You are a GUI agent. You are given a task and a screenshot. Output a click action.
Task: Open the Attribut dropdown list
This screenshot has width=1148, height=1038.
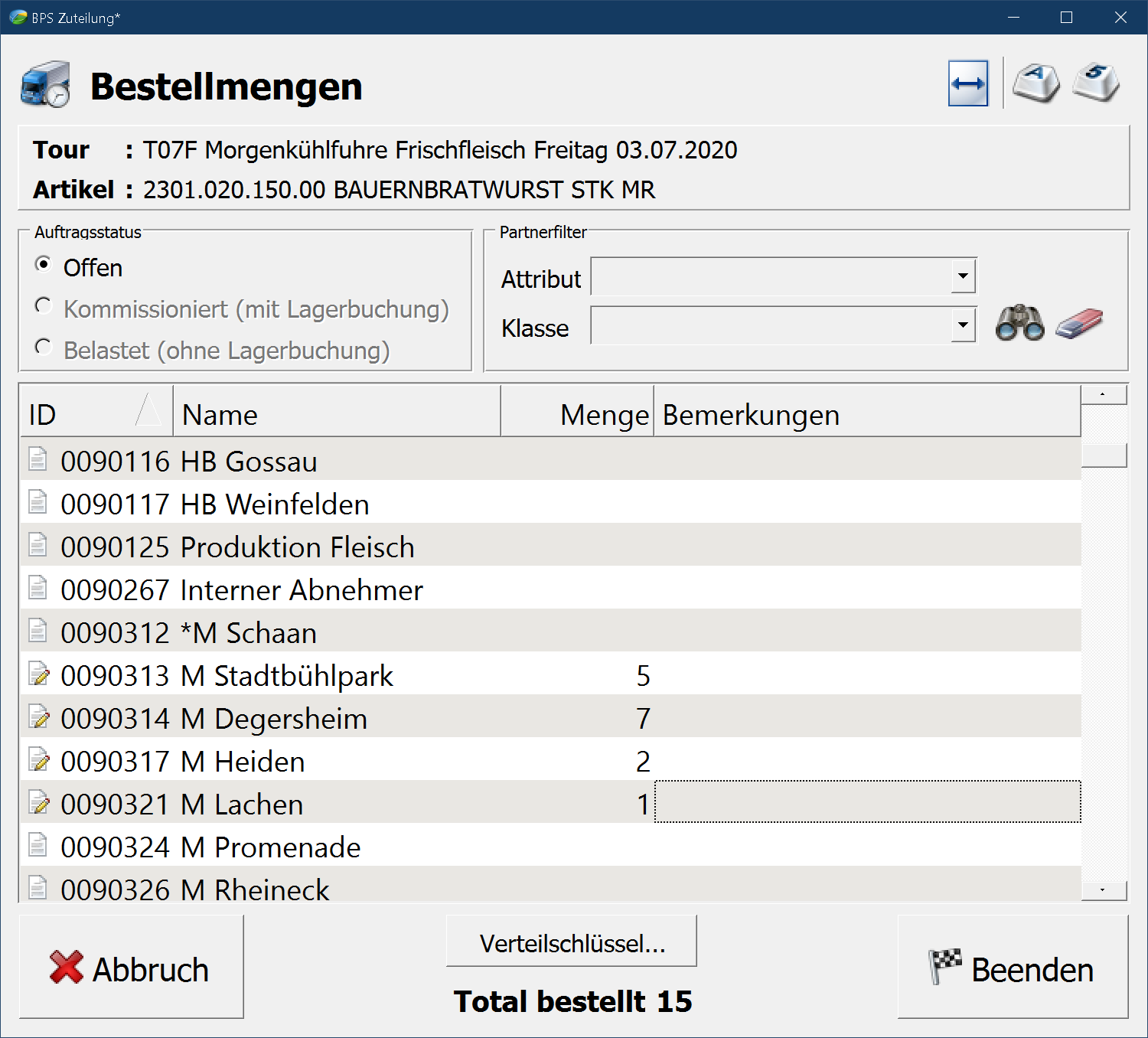(963, 276)
